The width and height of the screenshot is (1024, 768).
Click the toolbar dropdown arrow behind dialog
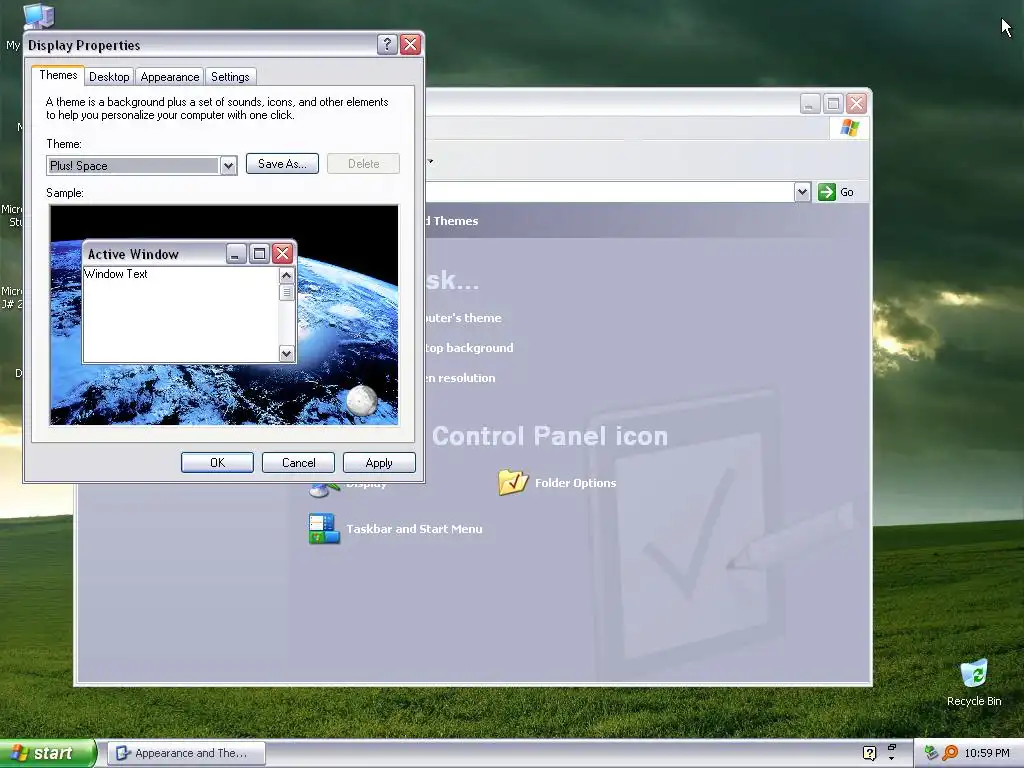click(430, 161)
